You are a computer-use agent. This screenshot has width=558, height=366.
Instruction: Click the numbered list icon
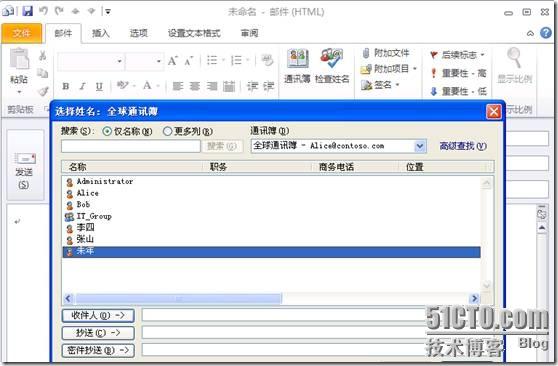(x=236, y=60)
